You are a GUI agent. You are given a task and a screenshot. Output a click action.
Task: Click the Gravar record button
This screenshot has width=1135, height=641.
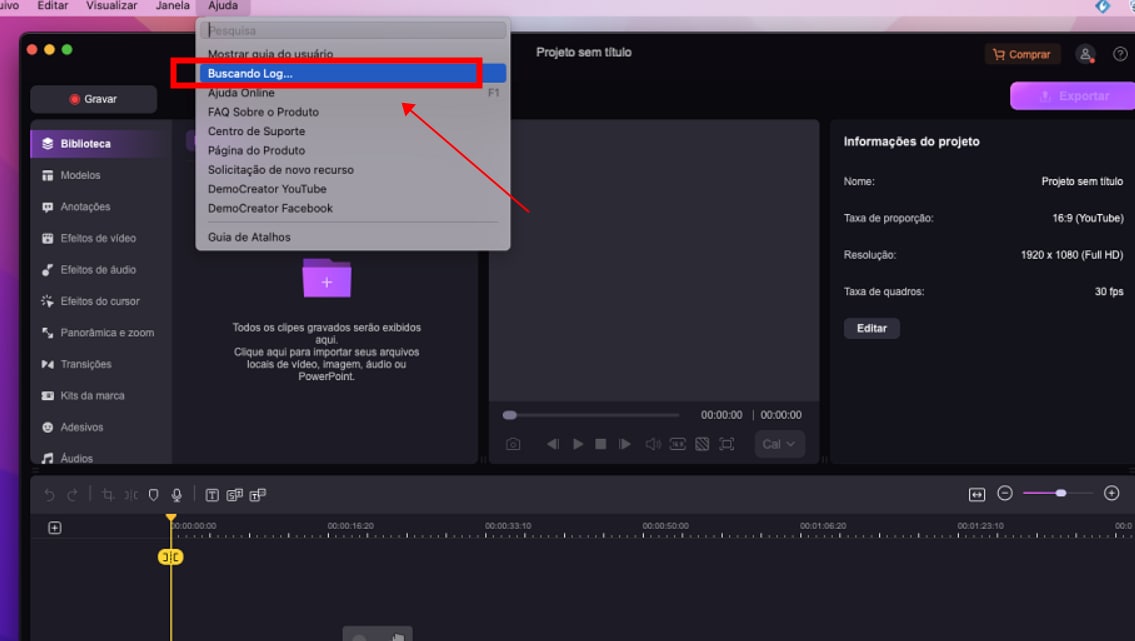(93, 99)
